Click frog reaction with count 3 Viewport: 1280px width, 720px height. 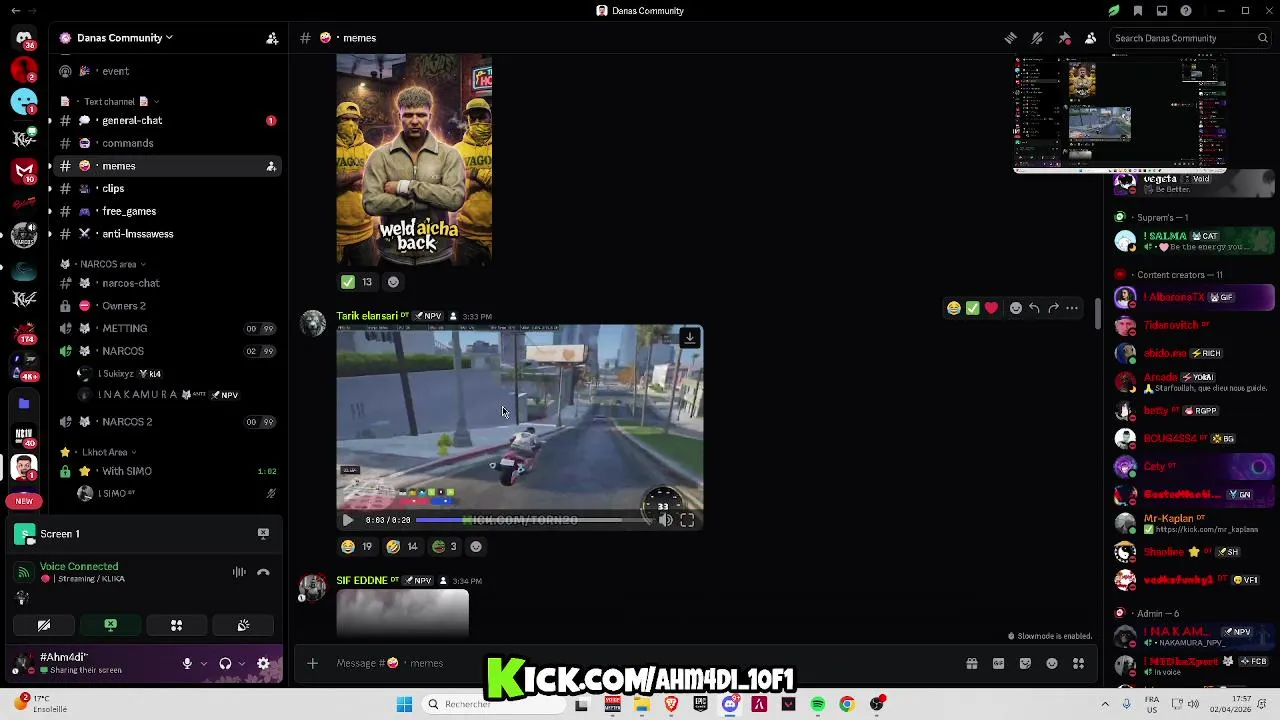click(445, 547)
